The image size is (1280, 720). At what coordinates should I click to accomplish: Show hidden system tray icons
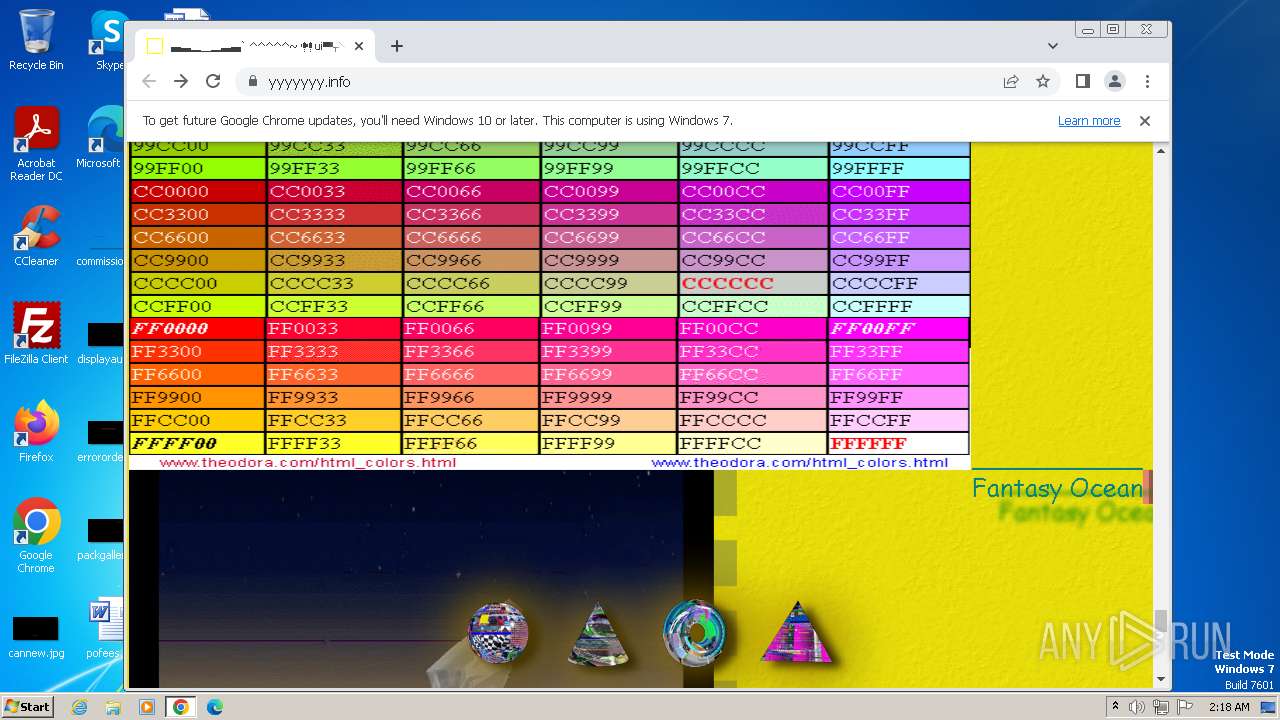click(1116, 707)
